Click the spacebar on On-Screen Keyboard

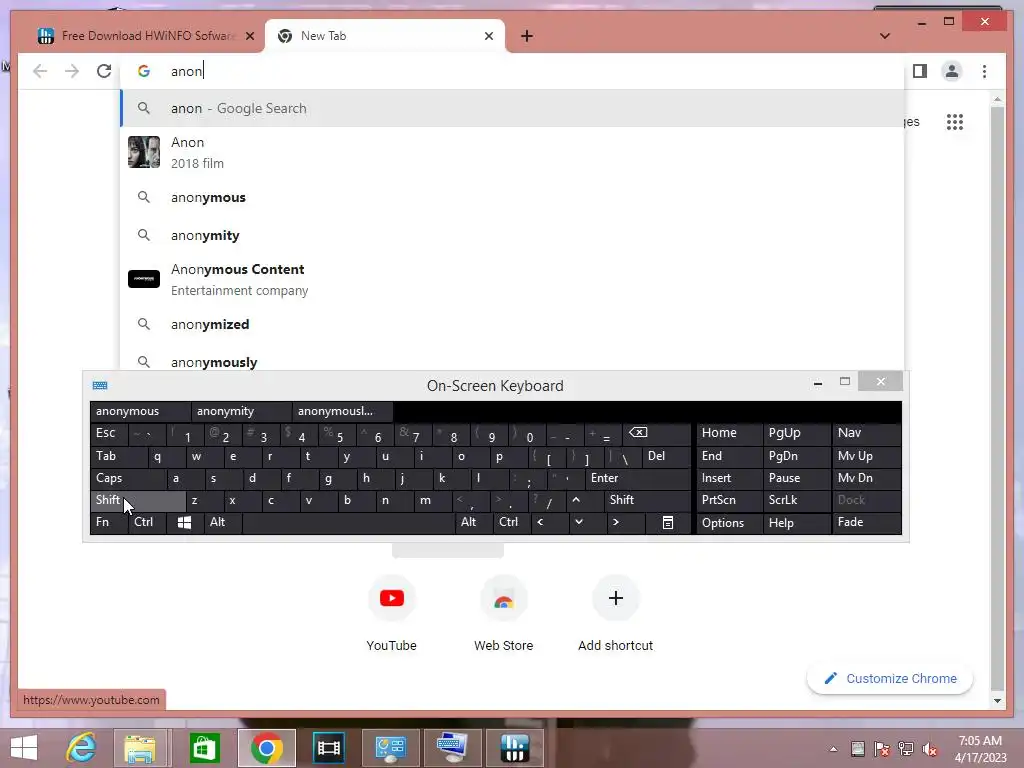pyautogui.click(x=348, y=522)
